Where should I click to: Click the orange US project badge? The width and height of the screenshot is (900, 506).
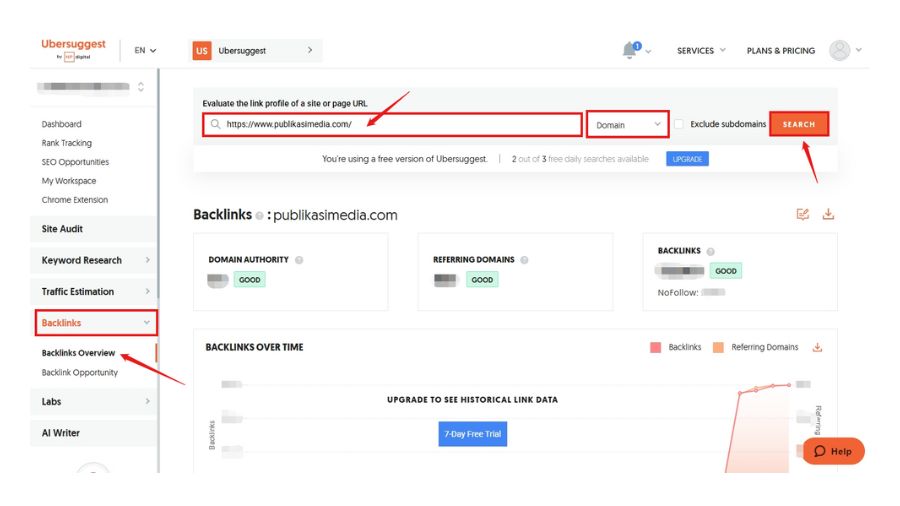click(201, 50)
